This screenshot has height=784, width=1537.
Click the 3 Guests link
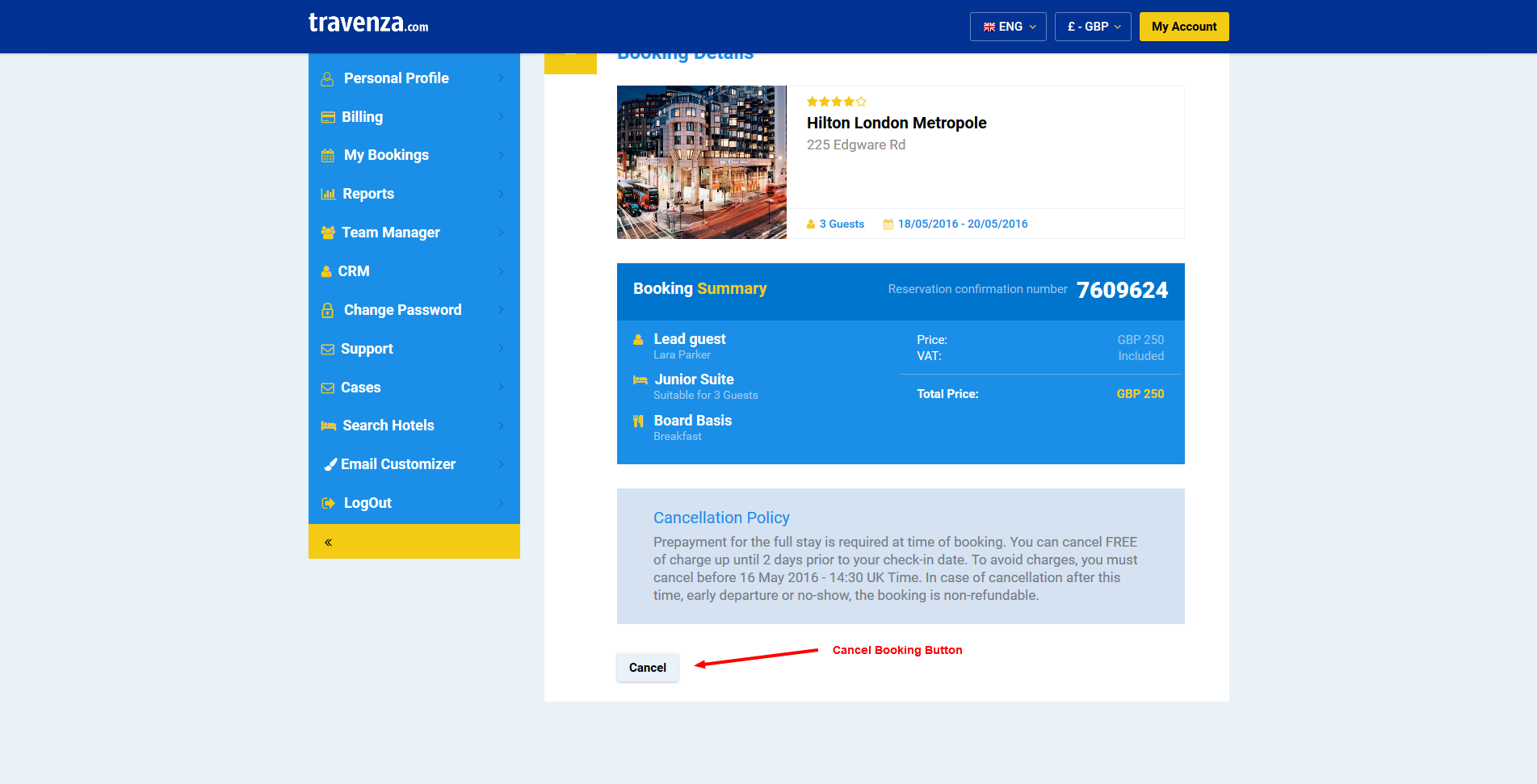[842, 224]
